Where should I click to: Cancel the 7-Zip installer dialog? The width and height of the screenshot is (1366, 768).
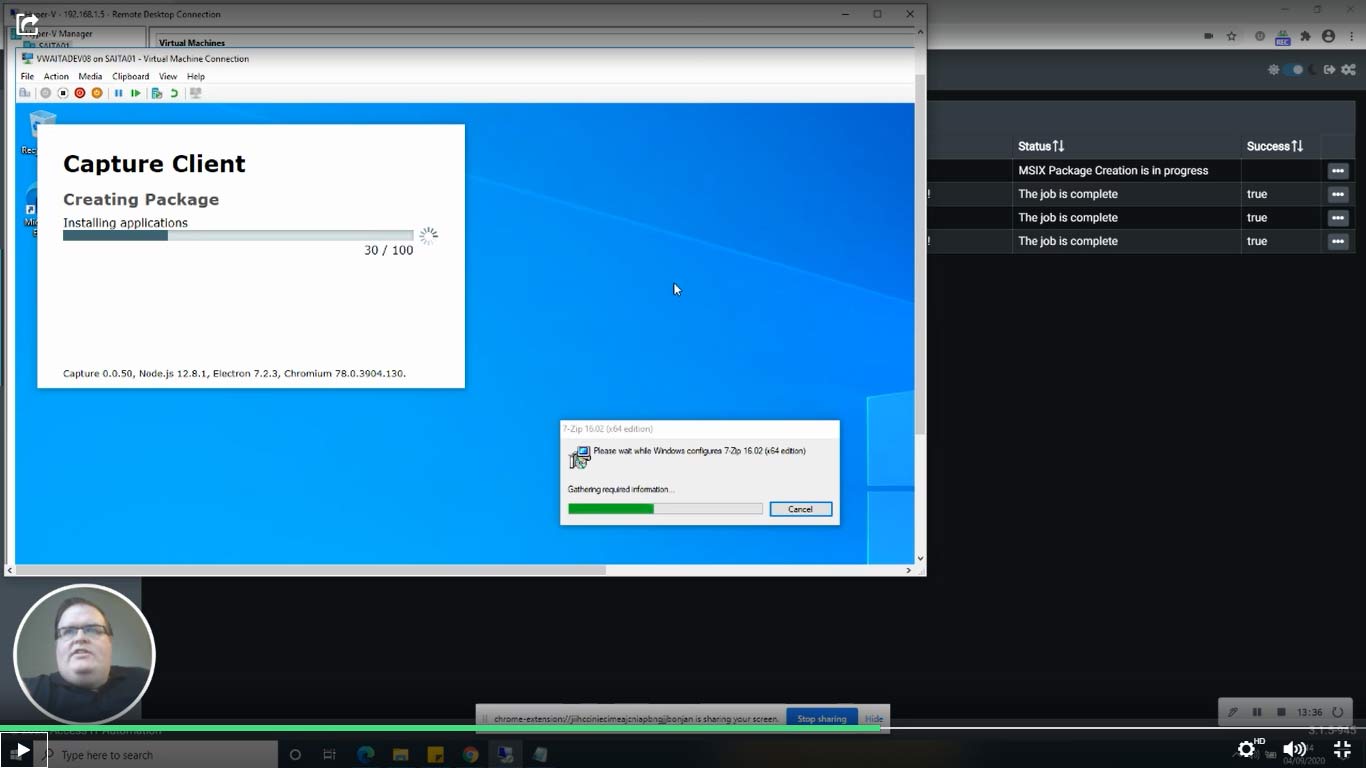tap(800, 509)
